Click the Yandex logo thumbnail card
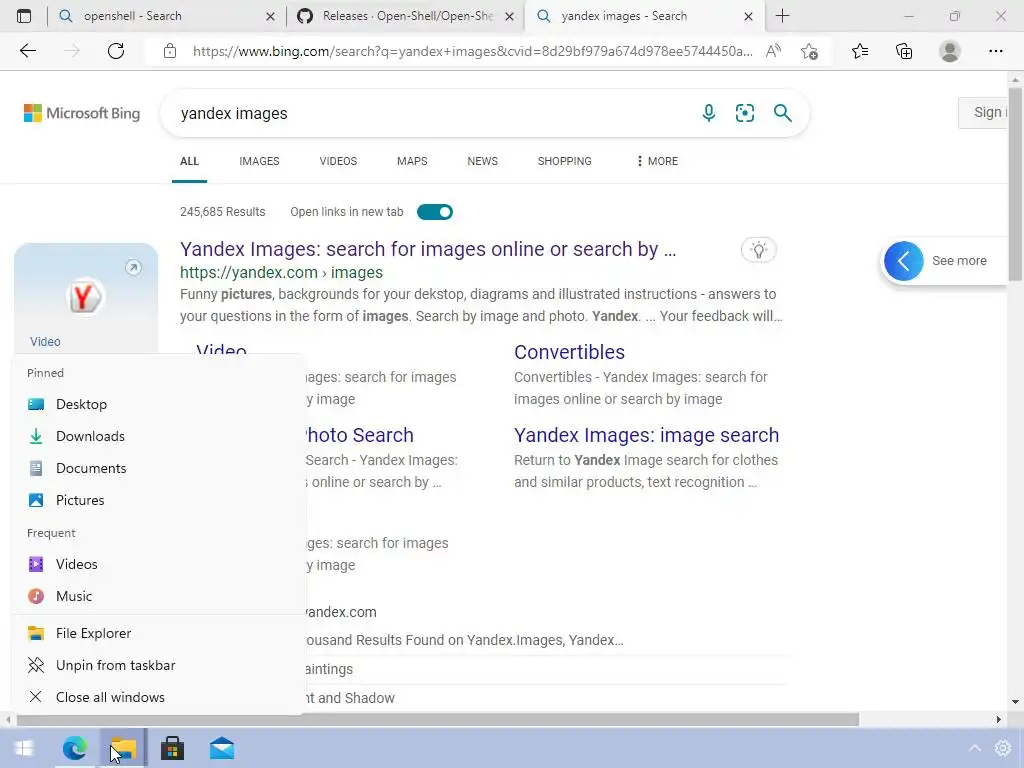Screen dimensions: 1024x768 [x=85, y=297]
